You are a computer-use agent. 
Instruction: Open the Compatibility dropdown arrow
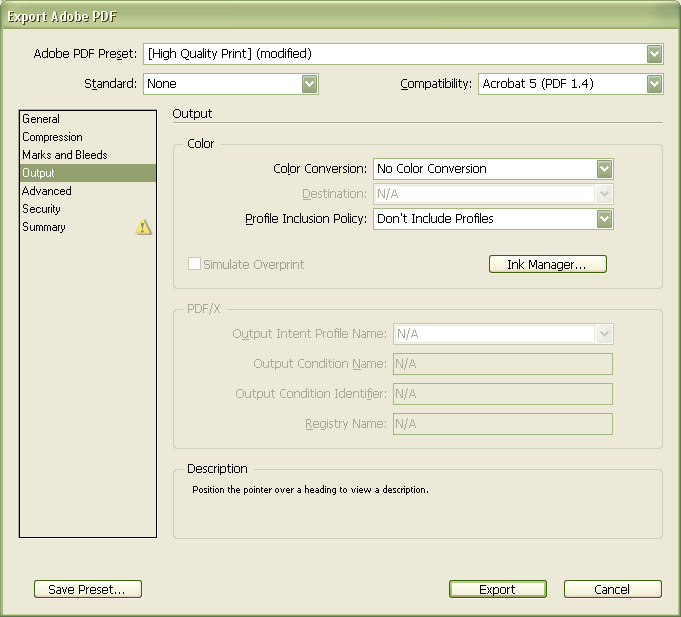point(654,84)
